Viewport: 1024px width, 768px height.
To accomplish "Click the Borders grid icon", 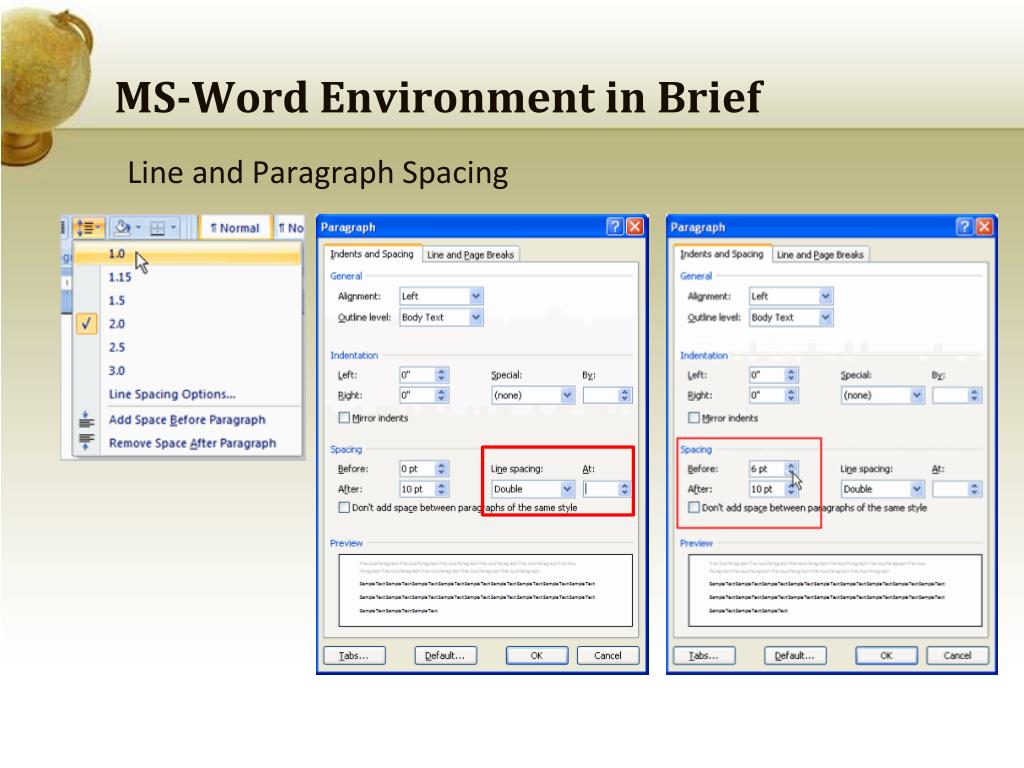I will (x=157, y=228).
